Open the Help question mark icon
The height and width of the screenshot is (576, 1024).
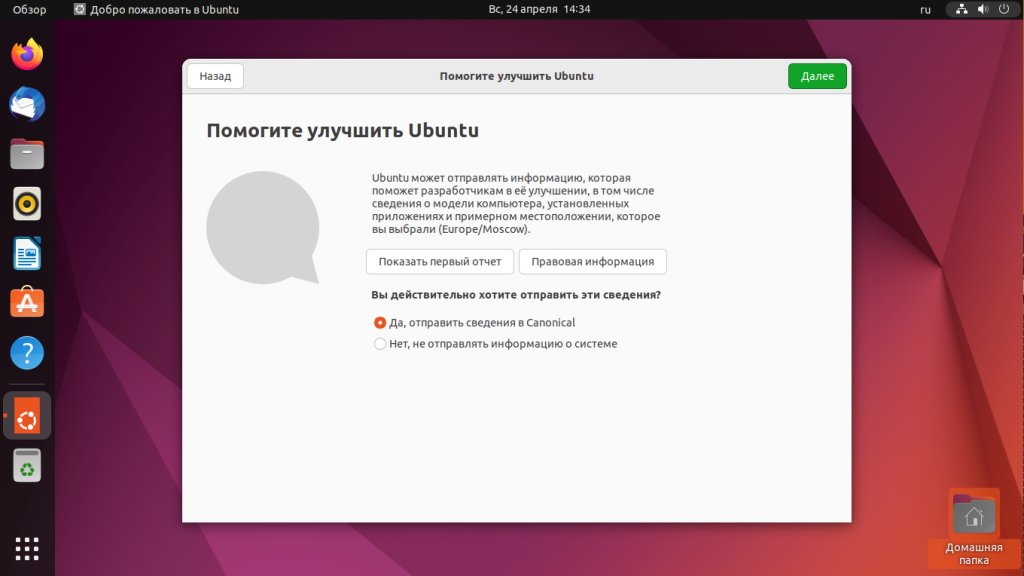(27, 352)
